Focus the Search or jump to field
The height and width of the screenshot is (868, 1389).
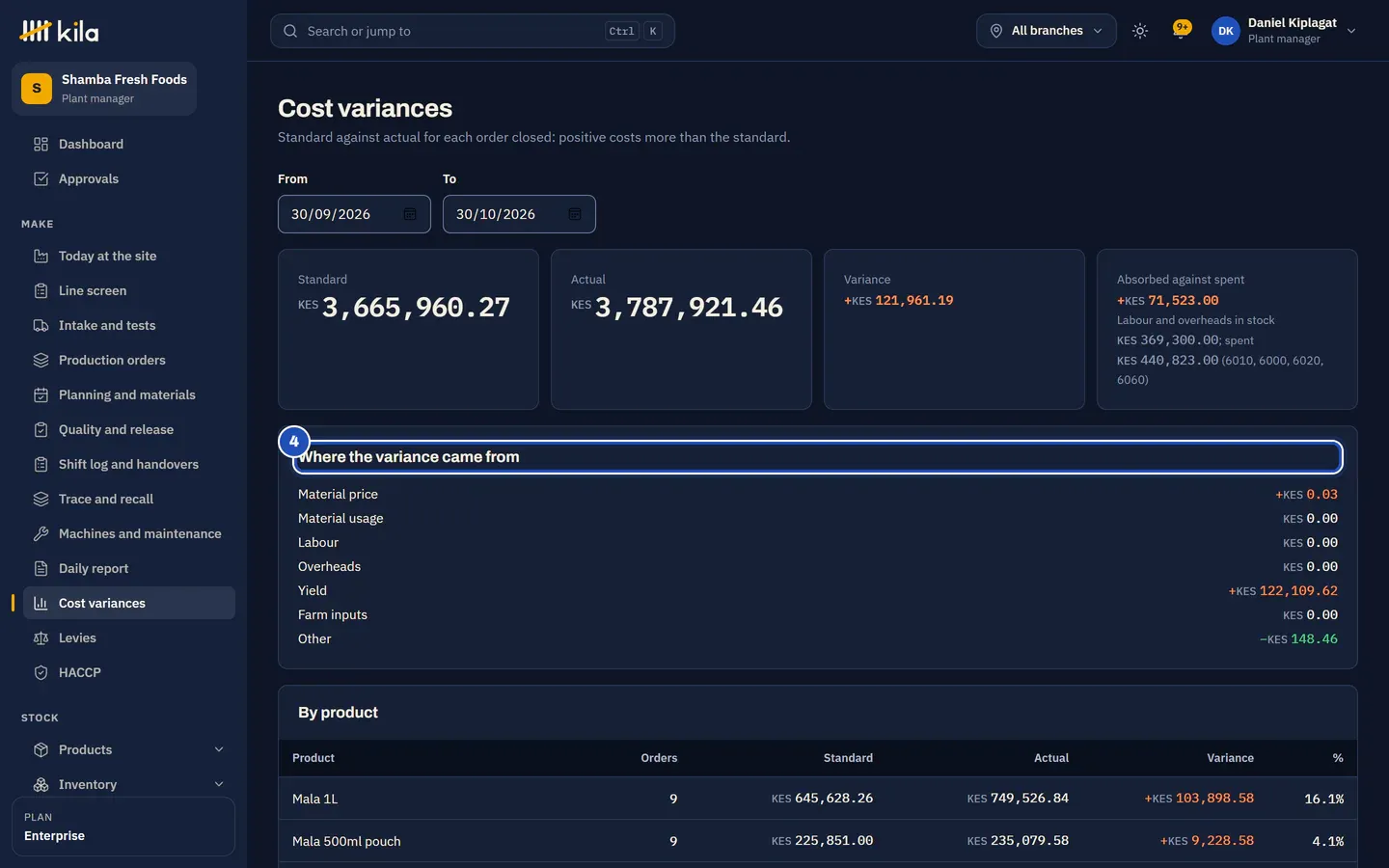[473, 31]
